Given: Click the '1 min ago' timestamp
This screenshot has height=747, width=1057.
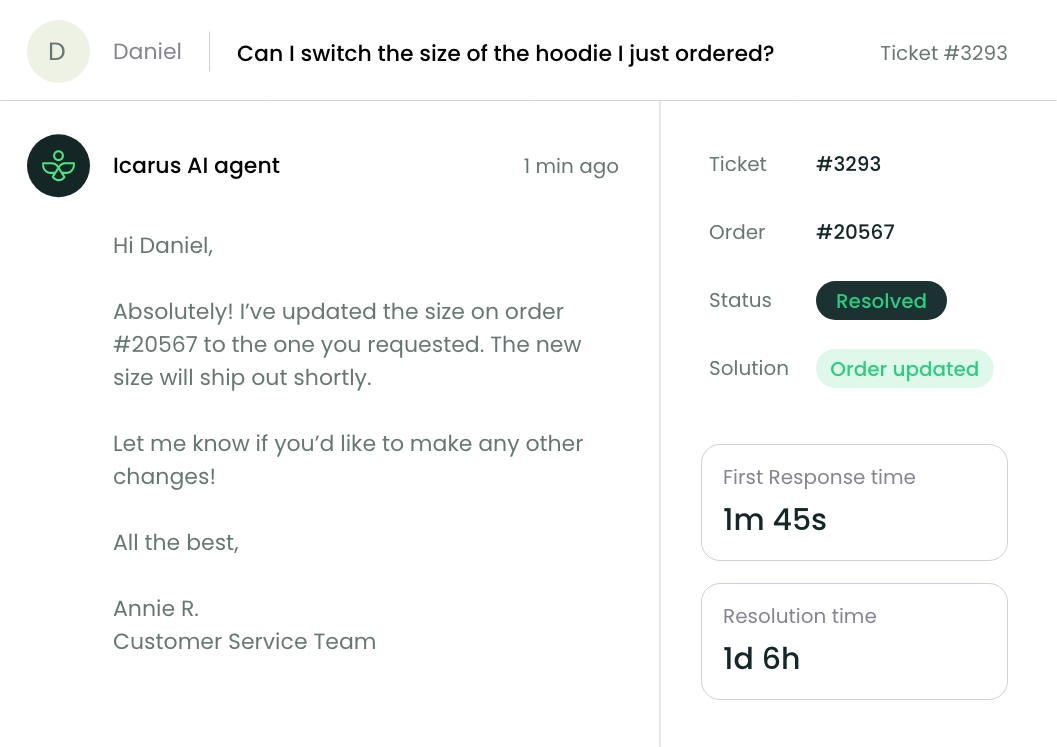Looking at the screenshot, I should click(570, 166).
